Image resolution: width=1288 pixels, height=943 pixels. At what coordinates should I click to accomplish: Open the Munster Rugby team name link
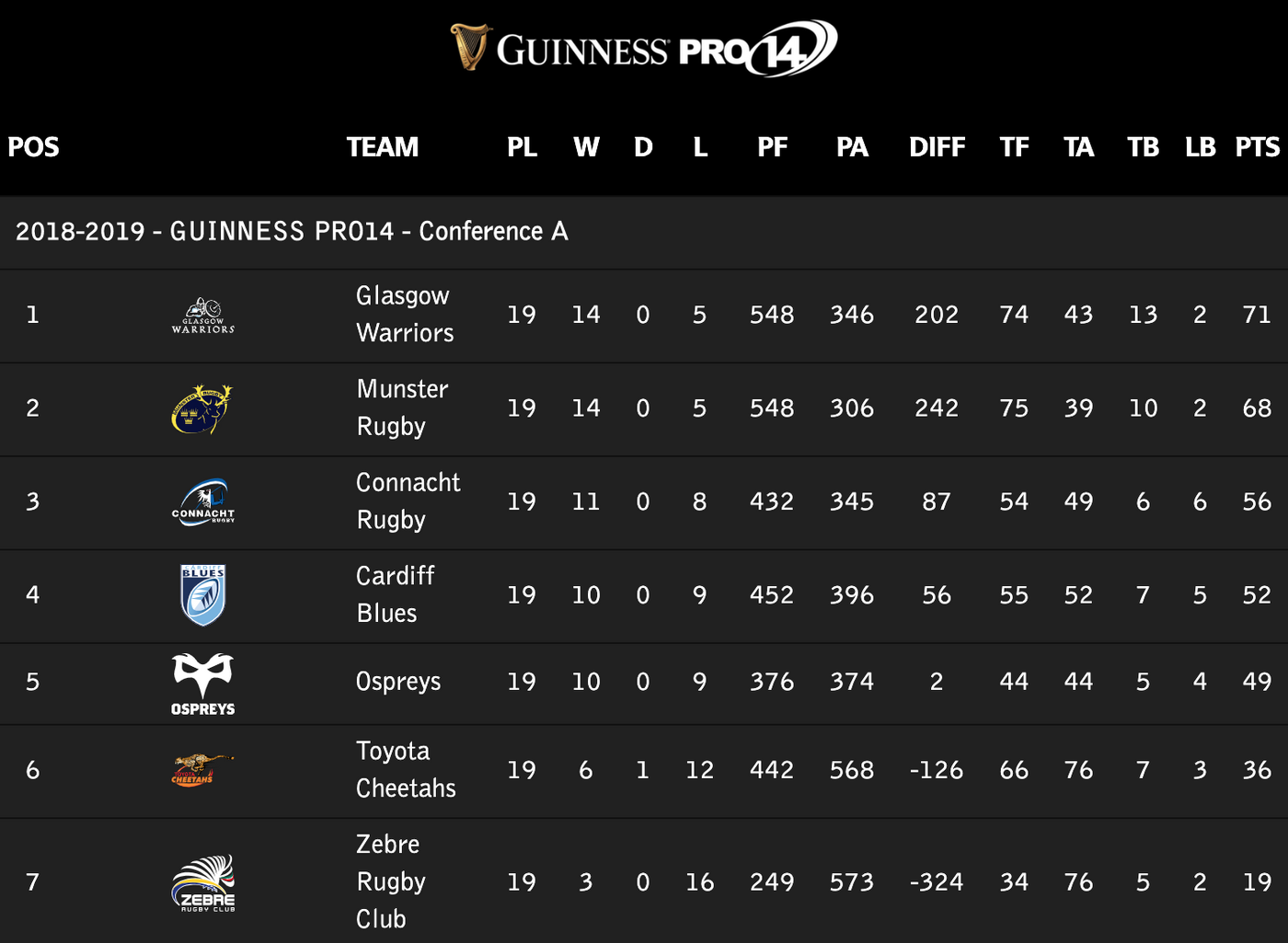[x=402, y=408]
